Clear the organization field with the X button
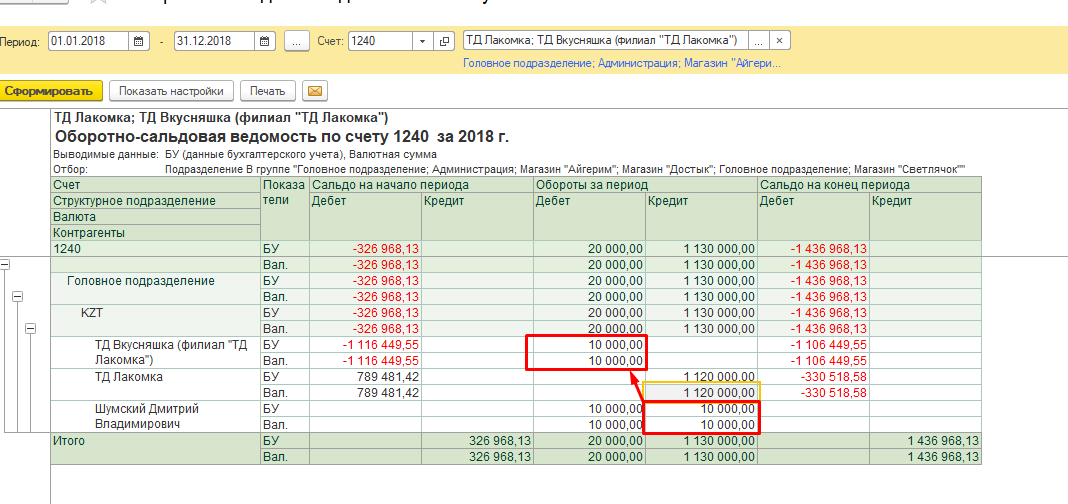The image size is (1068, 504). click(780, 41)
